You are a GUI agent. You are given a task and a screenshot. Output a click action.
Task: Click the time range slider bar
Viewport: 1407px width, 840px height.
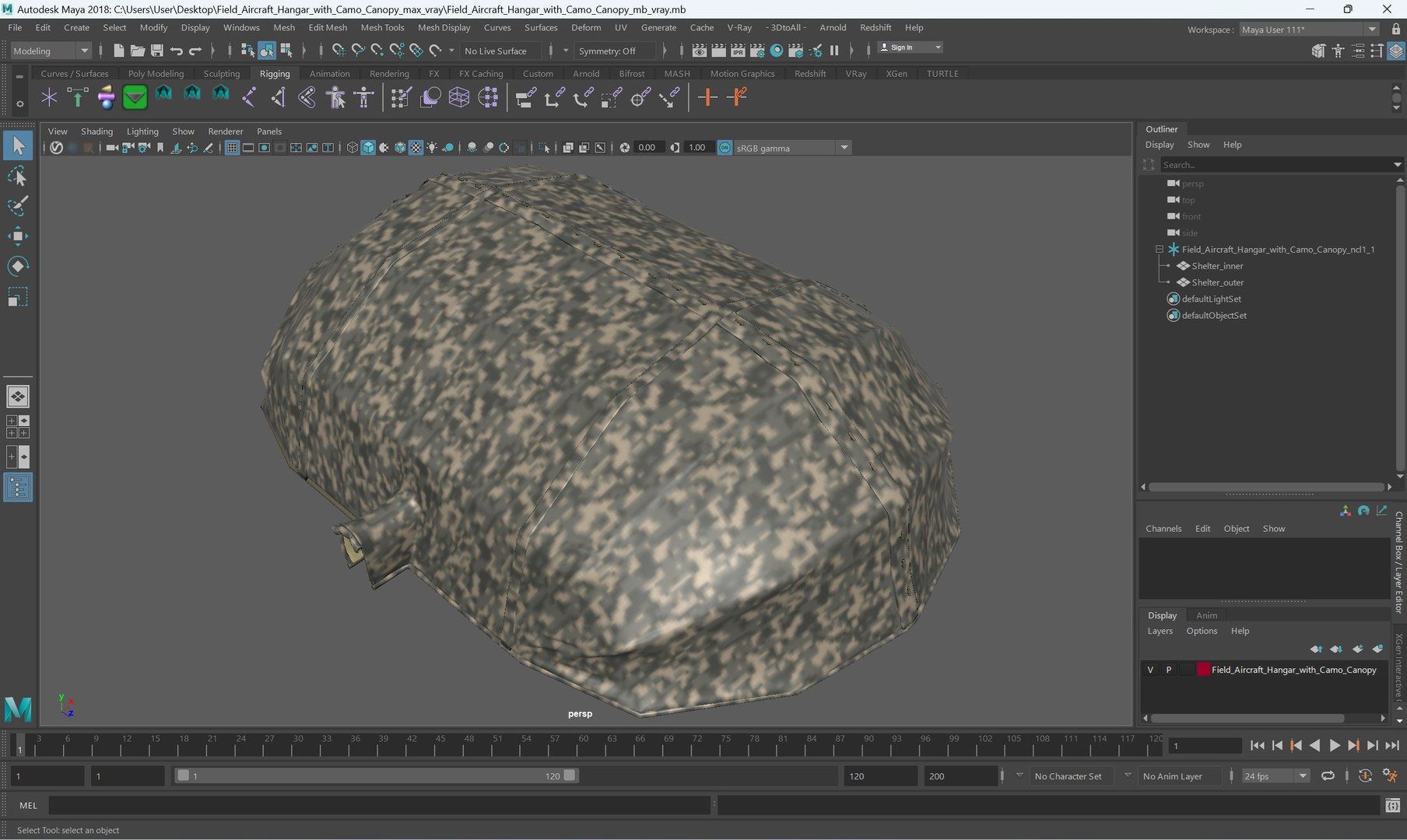376,775
